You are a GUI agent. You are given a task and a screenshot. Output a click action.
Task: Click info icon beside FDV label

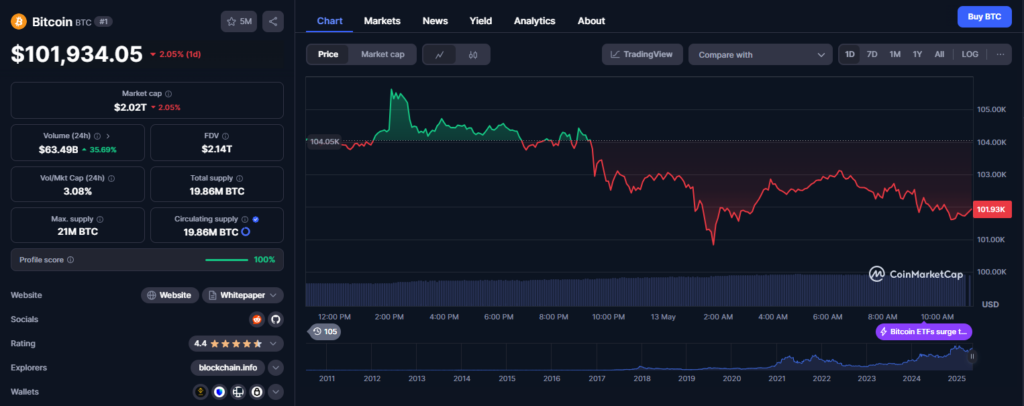click(225, 136)
